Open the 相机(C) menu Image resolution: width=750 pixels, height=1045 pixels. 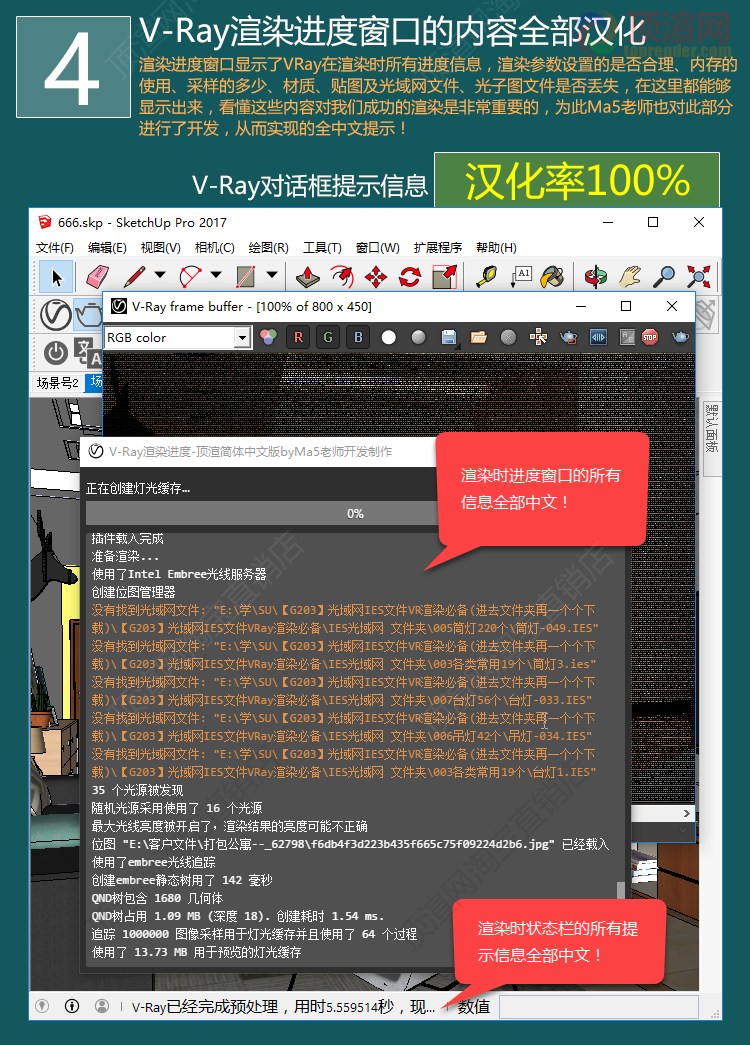click(215, 247)
